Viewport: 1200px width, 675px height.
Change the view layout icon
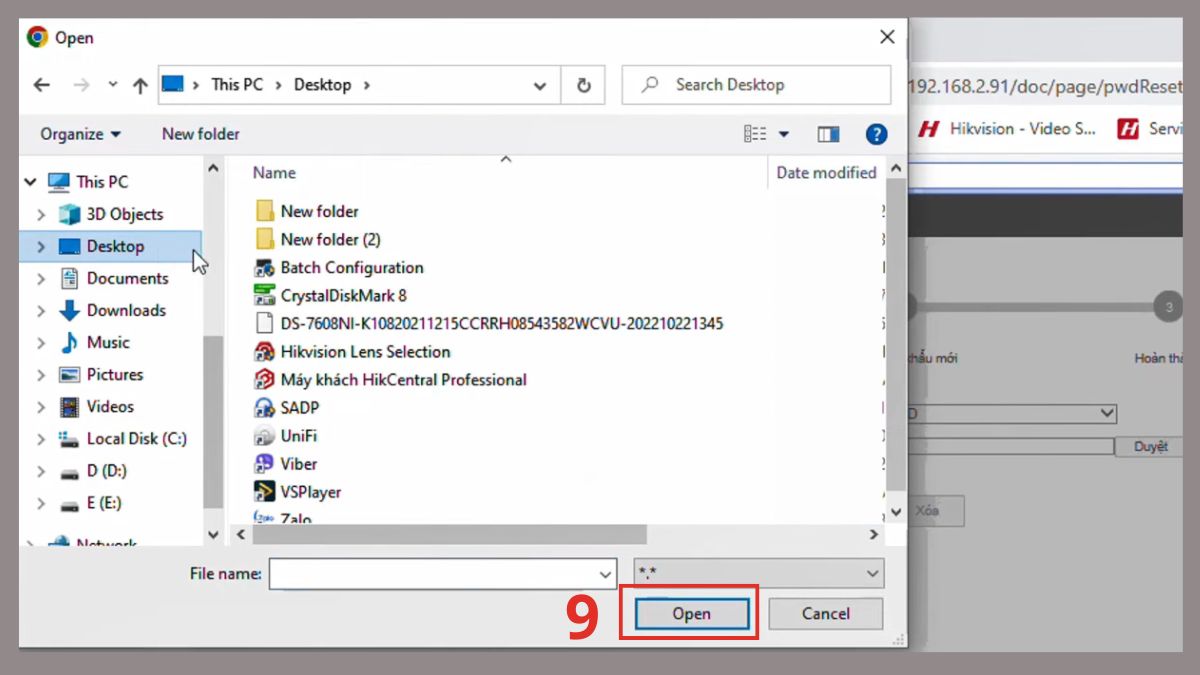tap(756, 134)
